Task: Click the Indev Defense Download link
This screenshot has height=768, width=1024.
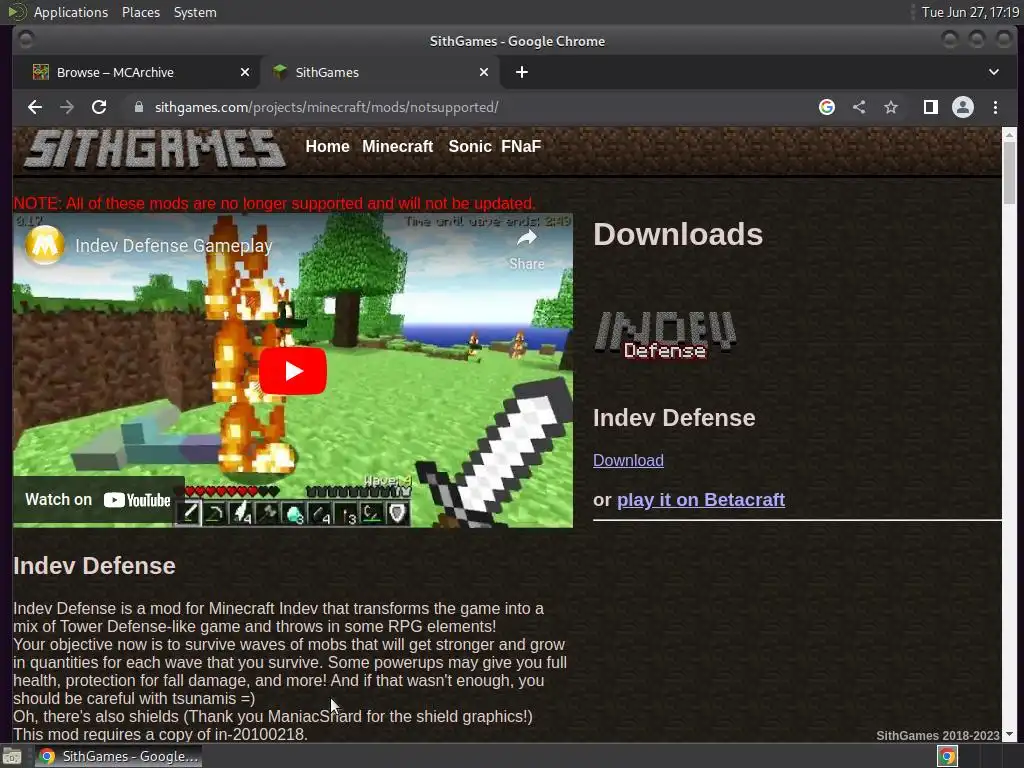Action: (628, 460)
